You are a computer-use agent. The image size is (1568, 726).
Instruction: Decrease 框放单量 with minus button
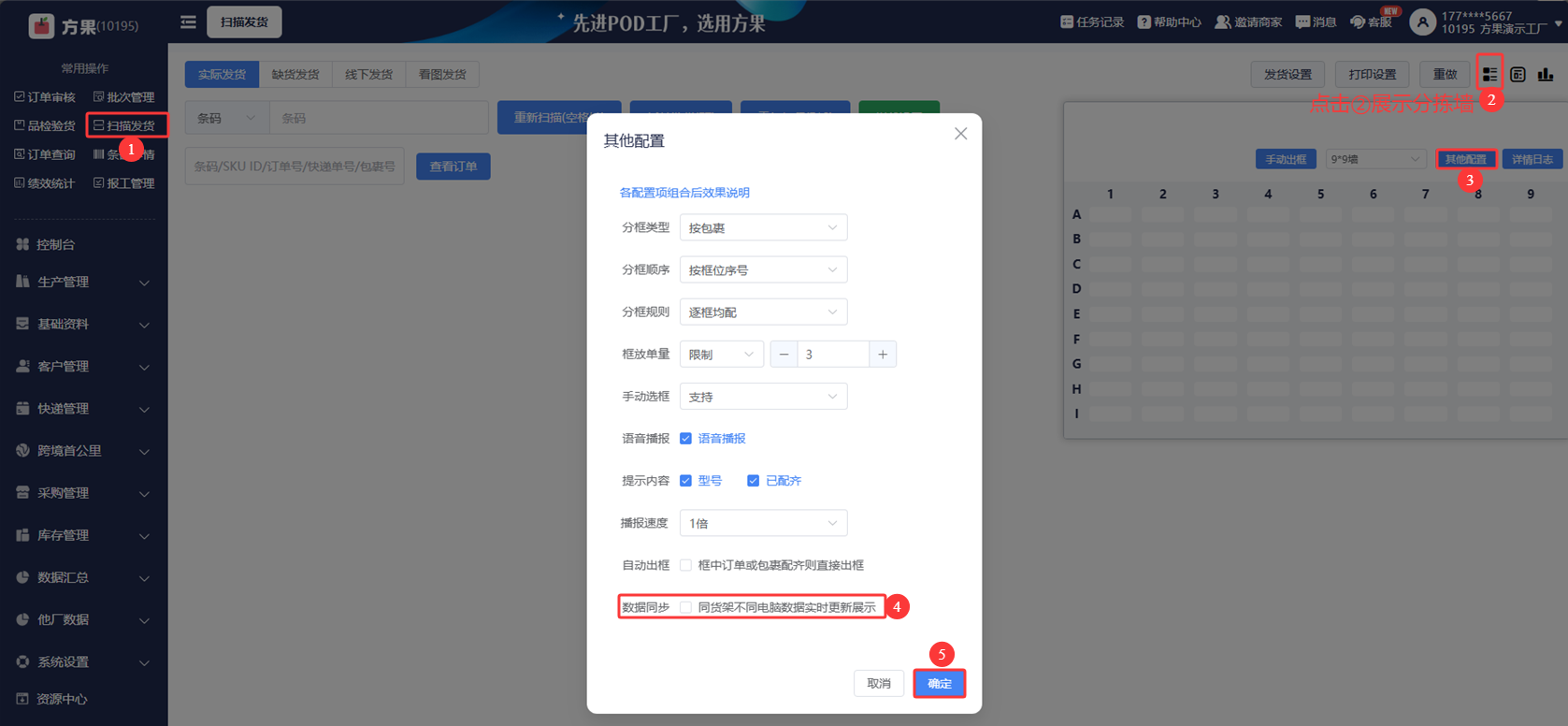click(784, 355)
